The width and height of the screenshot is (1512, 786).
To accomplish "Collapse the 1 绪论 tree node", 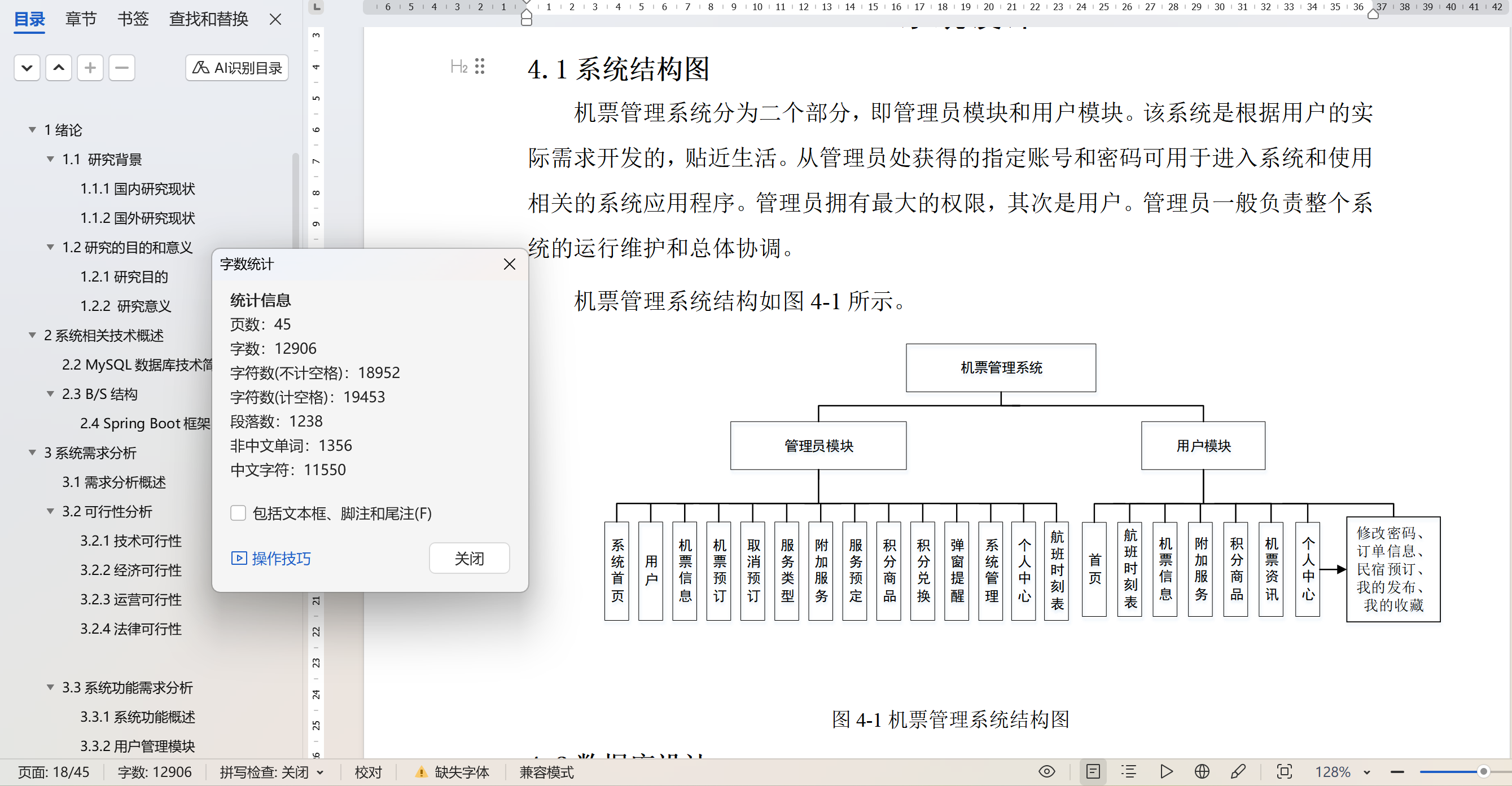I will click(32, 130).
